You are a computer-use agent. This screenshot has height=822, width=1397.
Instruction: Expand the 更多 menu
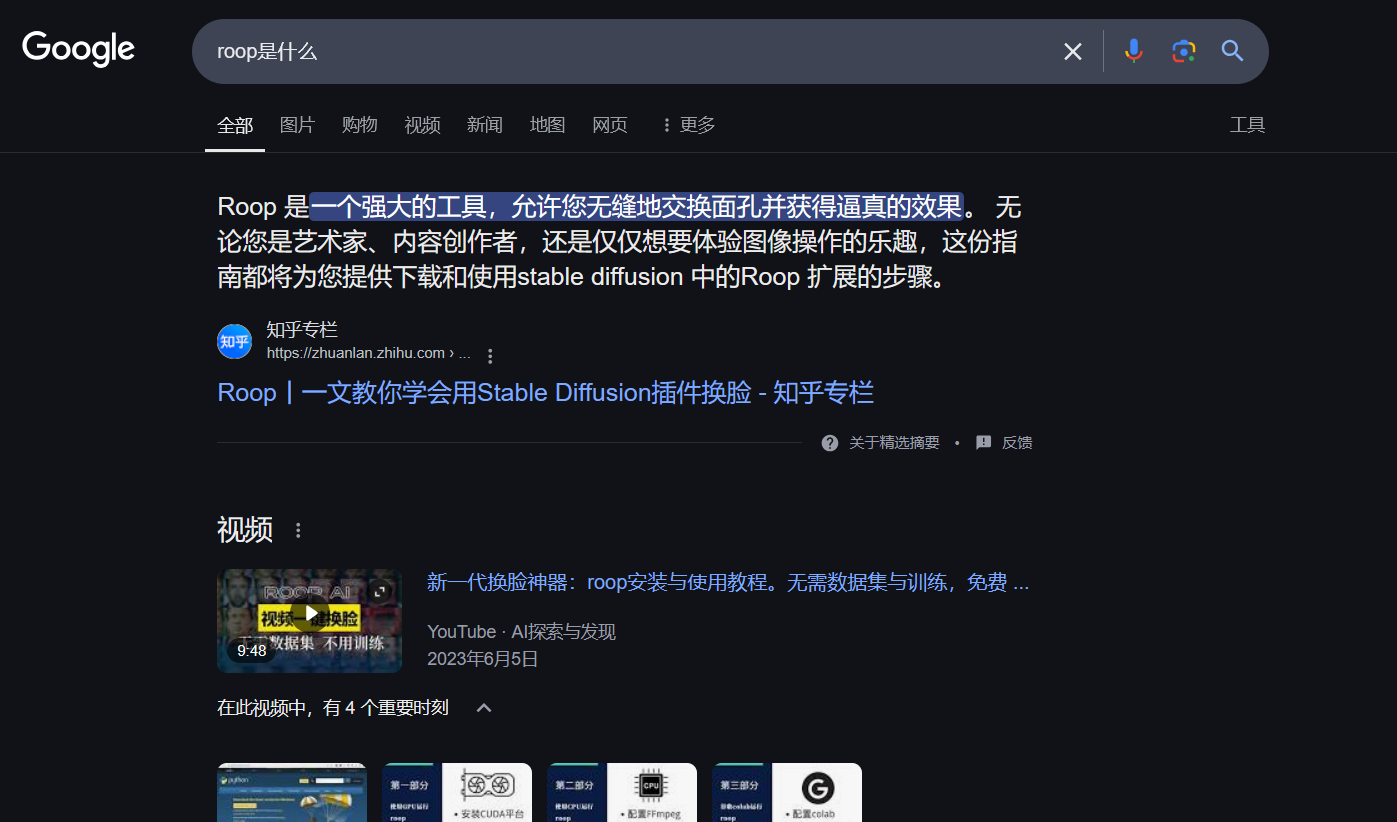click(688, 125)
